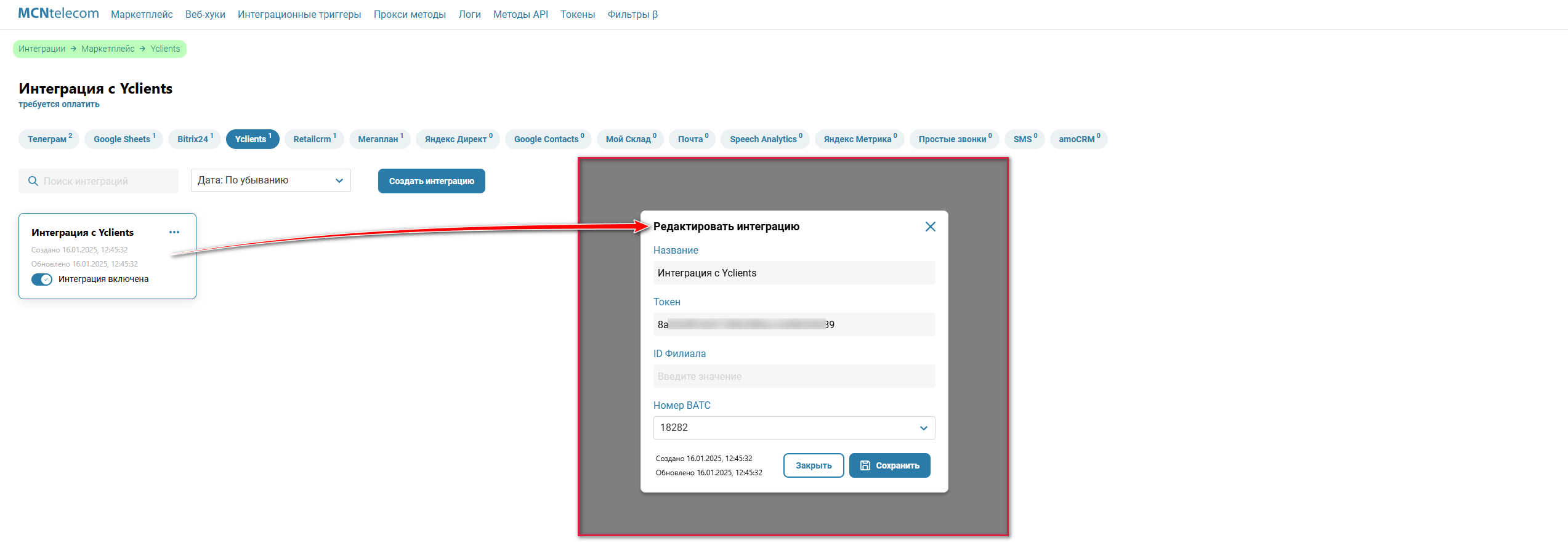Open Методы API menu item
Image resolution: width=1568 pixels, height=551 pixels.
coord(520,14)
